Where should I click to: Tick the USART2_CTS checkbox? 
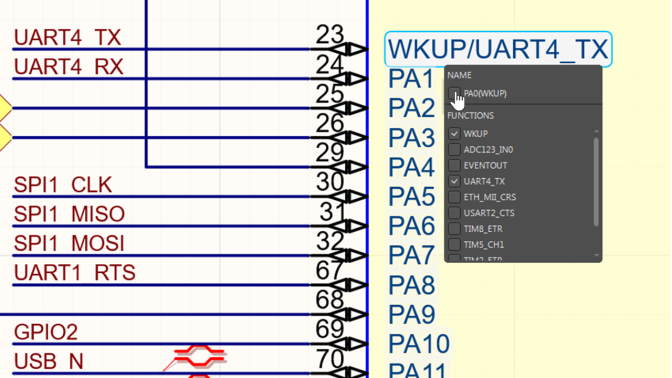(454, 213)
